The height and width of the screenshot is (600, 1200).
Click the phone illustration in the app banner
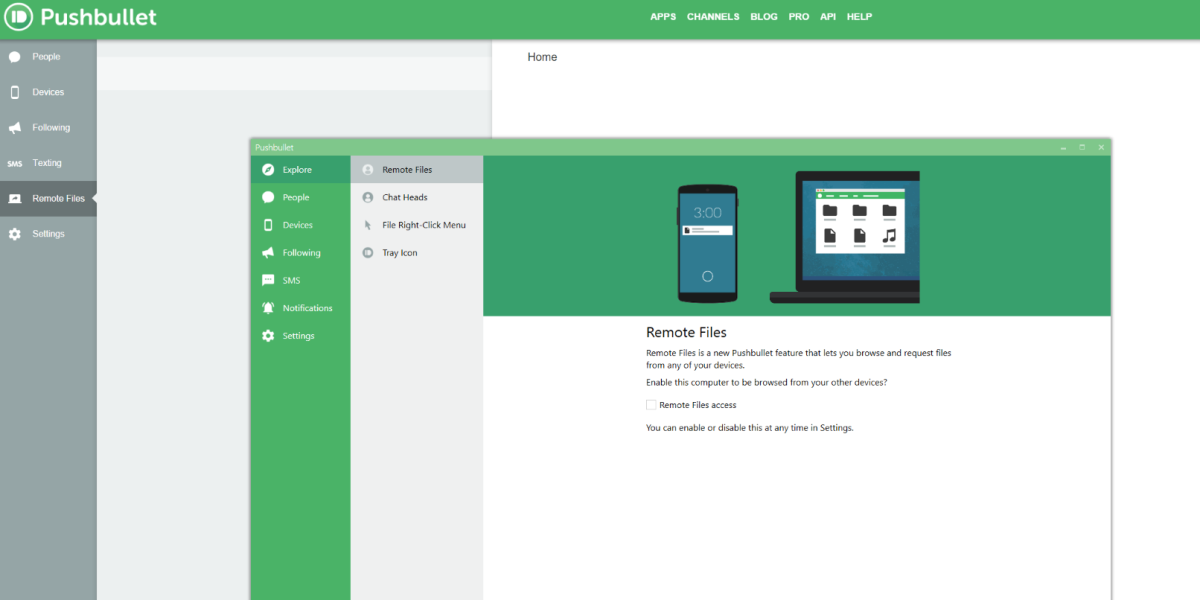pos(708,243)
